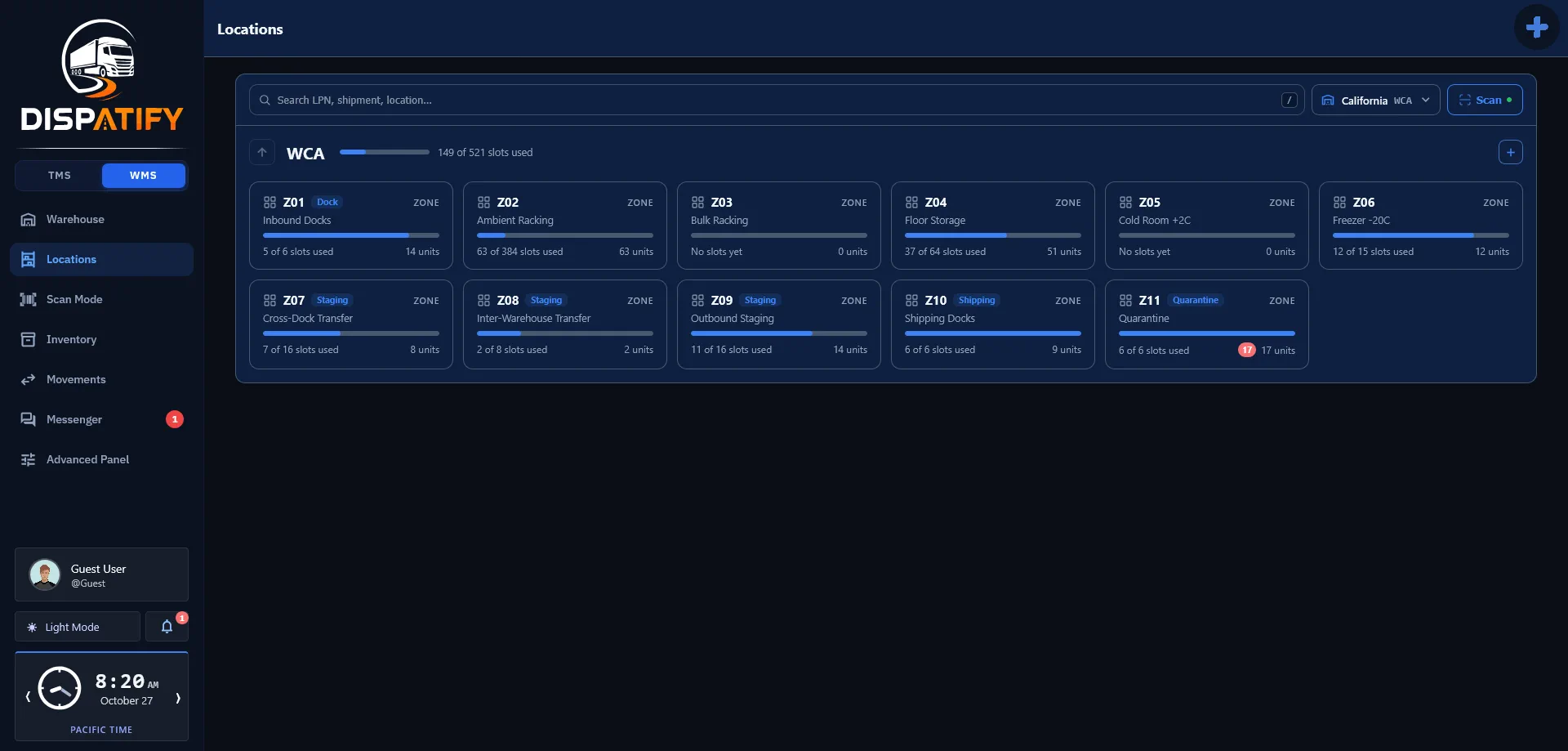This screenshot has width=1568, height=751.
Task: Click Messenger red unread badge
Action: (x=175, y=419)
